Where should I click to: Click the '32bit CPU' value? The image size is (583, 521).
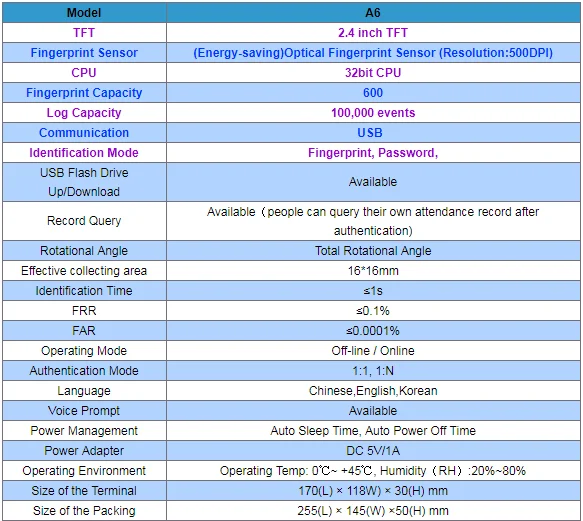[x=373, y=73]
